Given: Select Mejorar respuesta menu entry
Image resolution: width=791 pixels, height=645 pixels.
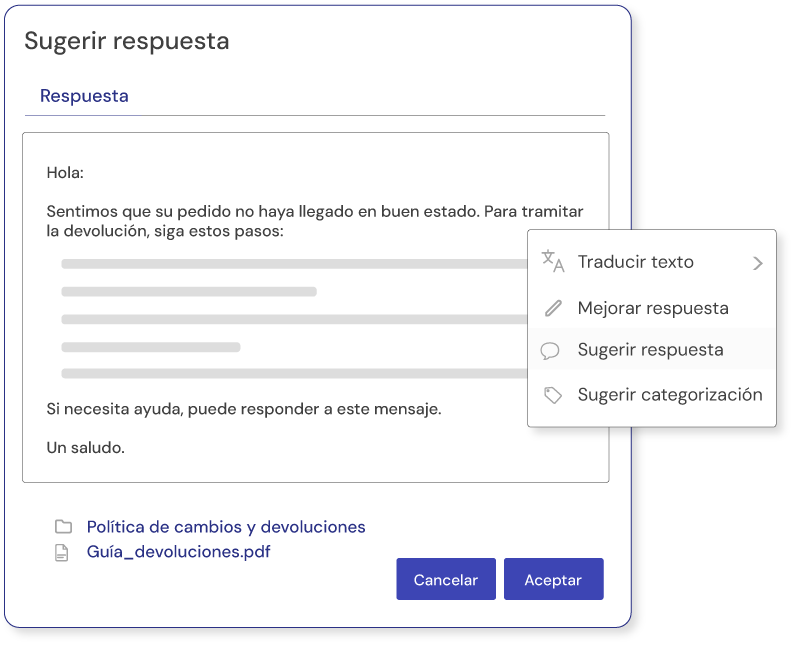Looking at the screenshot, I should pyautogui.click(x=652, y=308).
